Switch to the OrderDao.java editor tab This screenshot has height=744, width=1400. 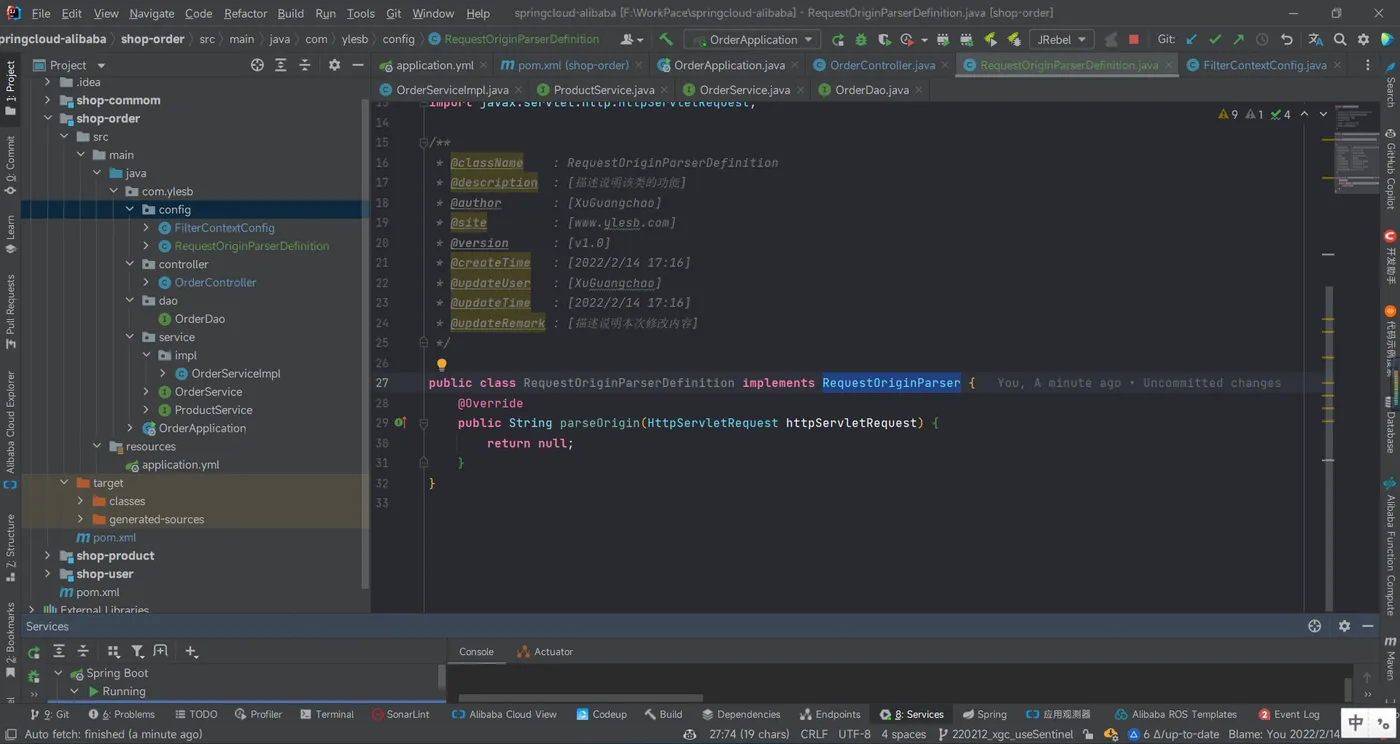coord(871,90)
